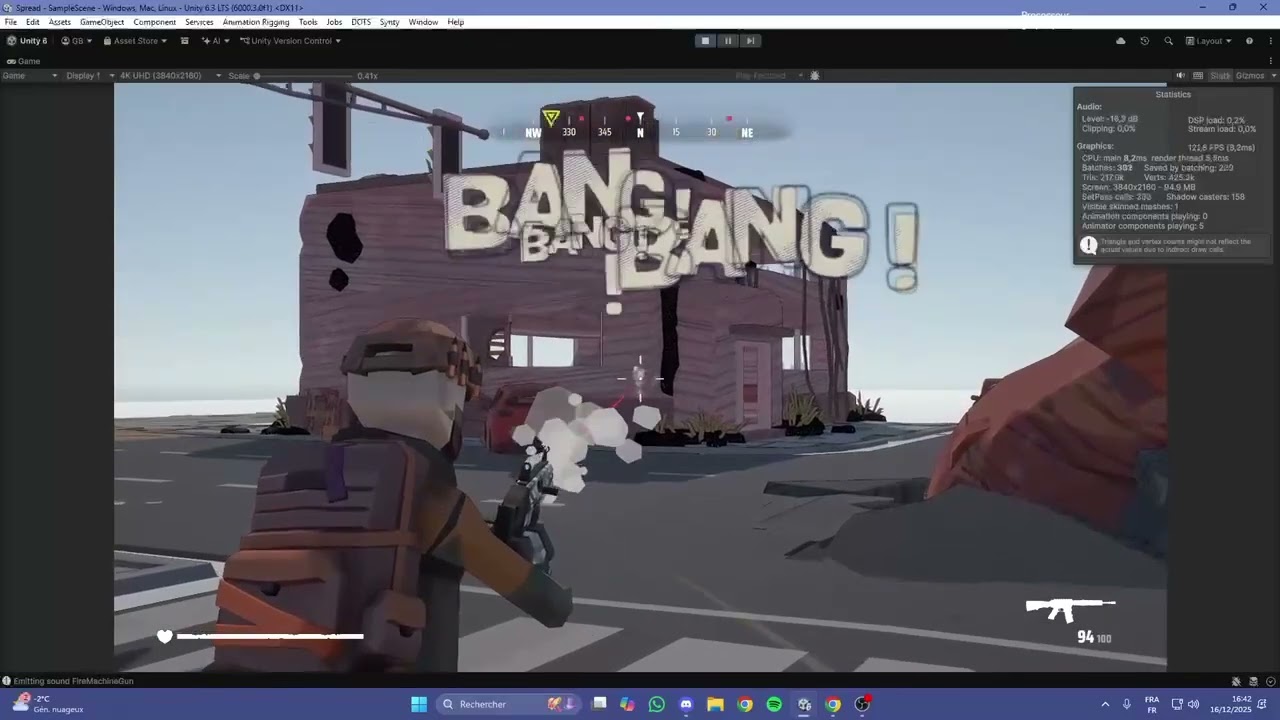Viewport: 1280px width, 720px height.
Task: Click the 'Emitting sound FireMachineGun' status message
Action: pyautogui.click(x=73, y=681)
